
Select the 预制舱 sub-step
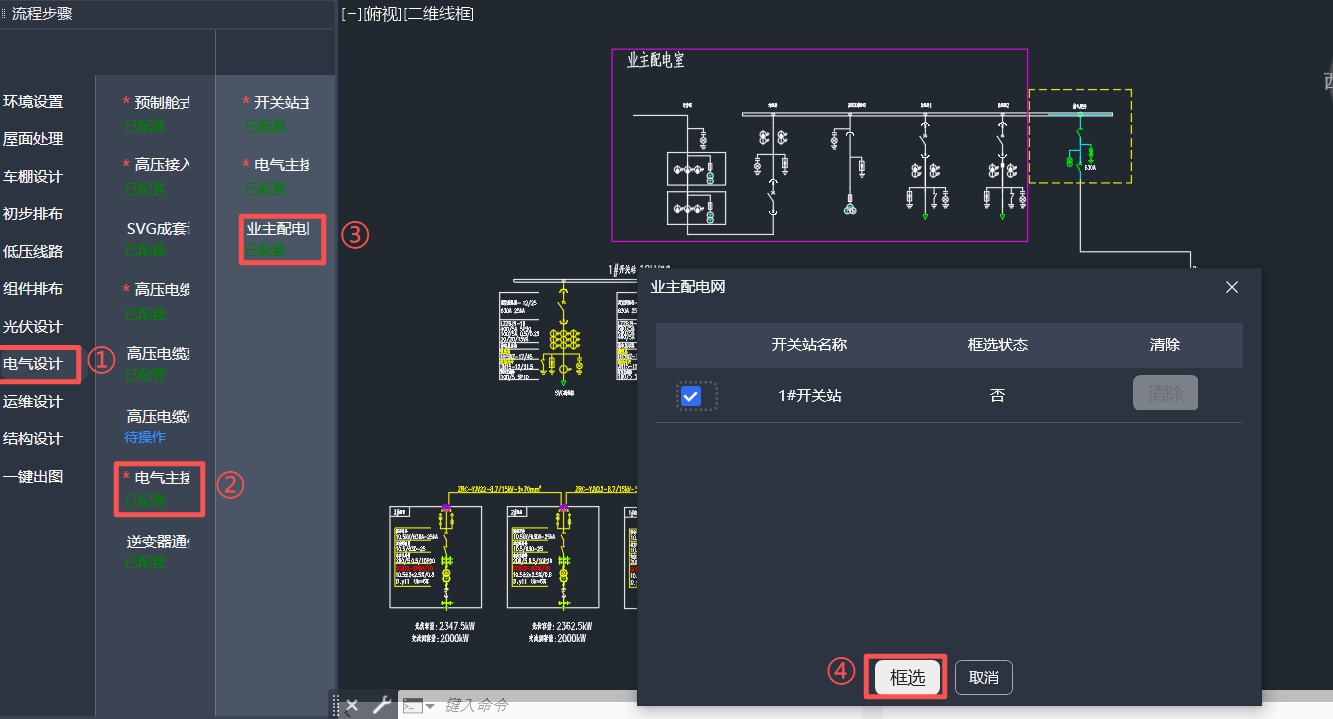(x=160, y=102)
